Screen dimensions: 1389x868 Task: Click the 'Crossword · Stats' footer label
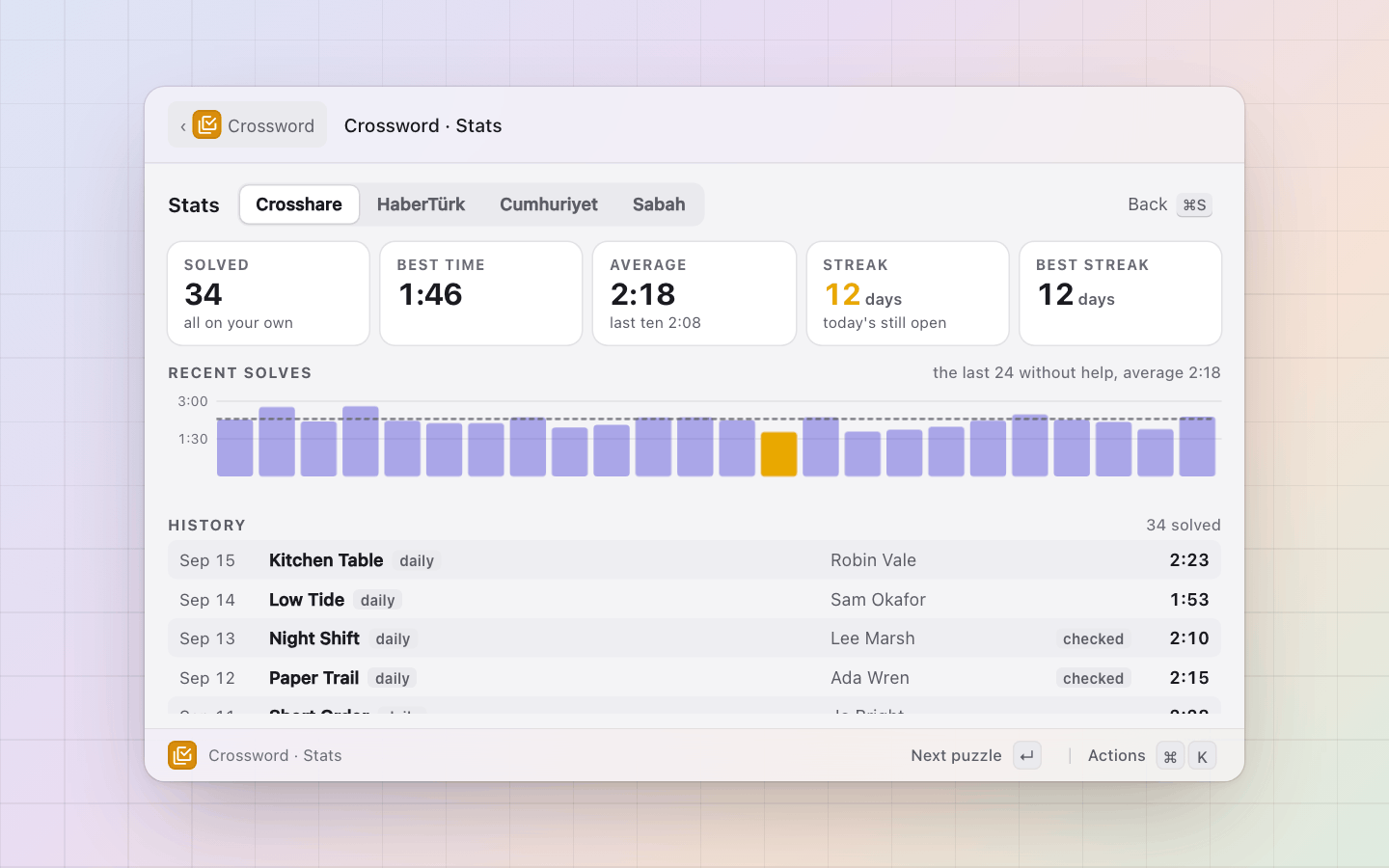coord(275,755)
